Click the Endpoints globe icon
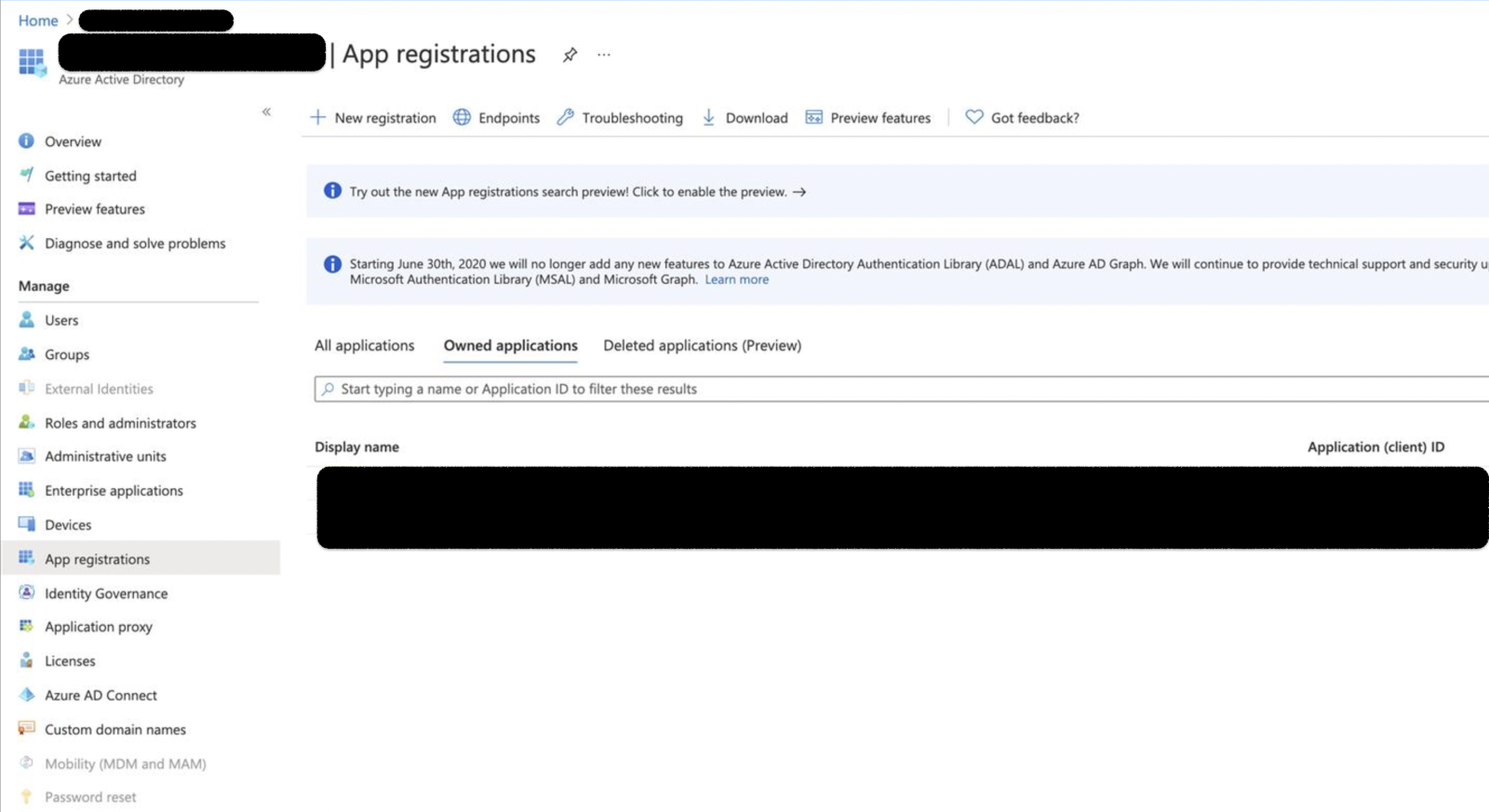 [x=462, y=117]
